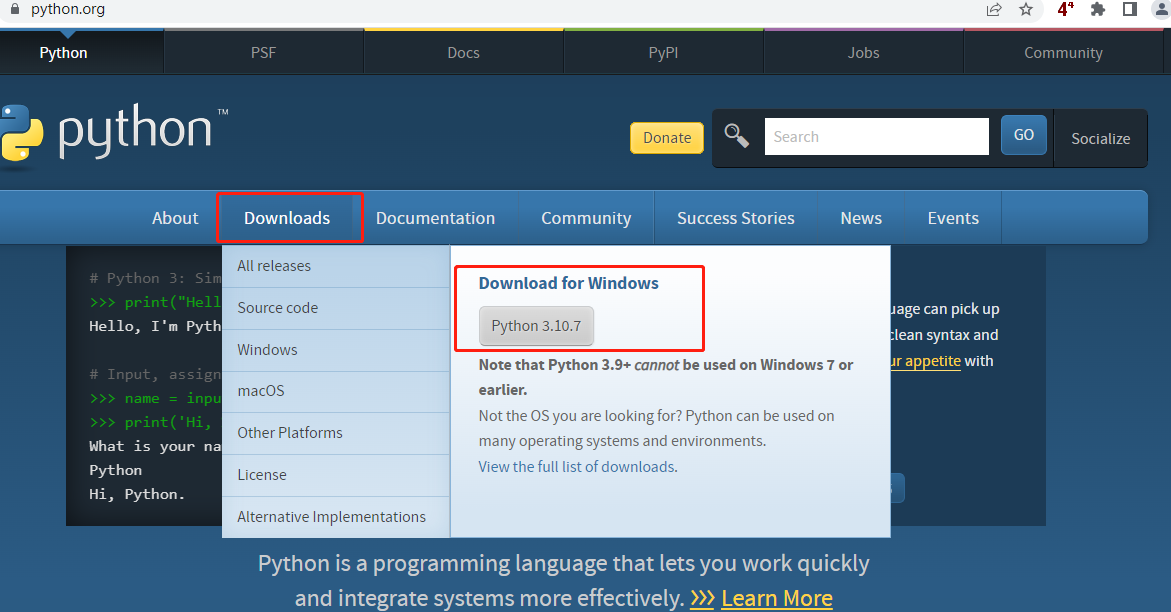
Task: Select Other Platforms in Downloads dropdown
Action: [x=335, y=433]
